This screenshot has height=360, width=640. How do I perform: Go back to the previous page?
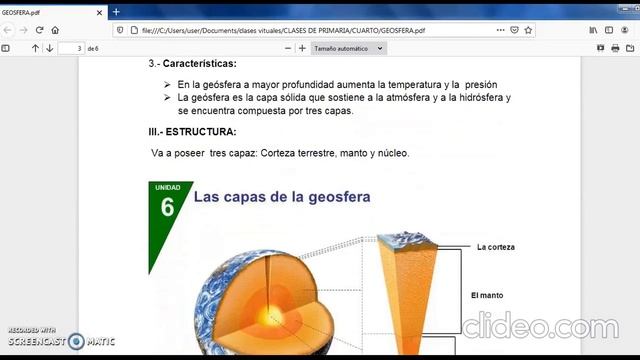7,30
